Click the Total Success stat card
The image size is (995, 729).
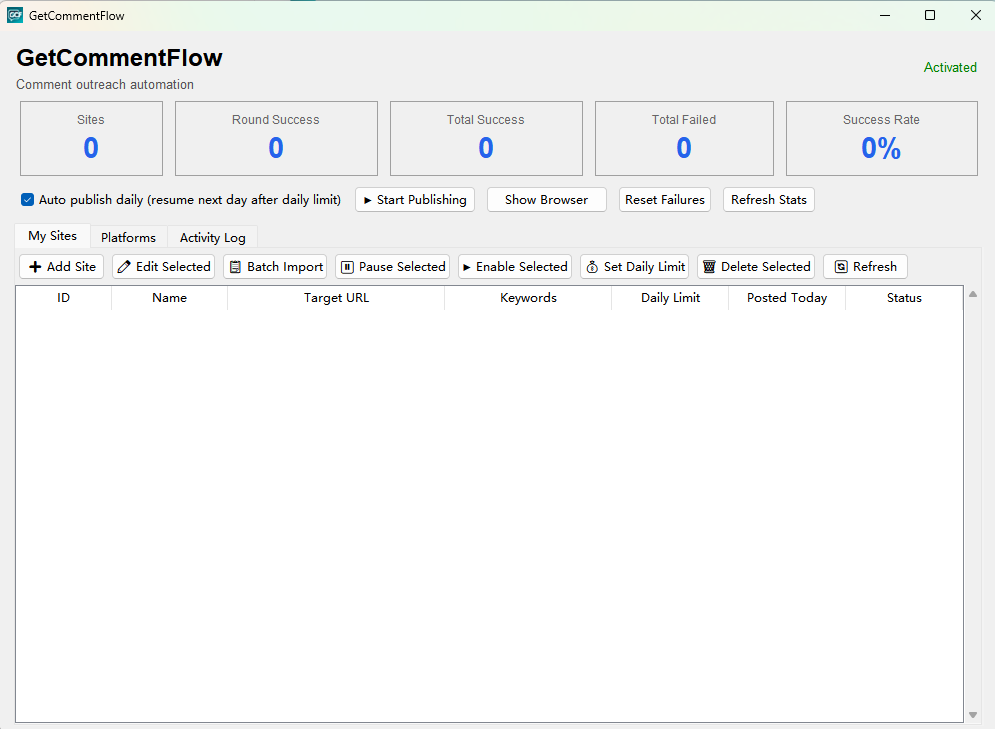click(x=486, y=138)
